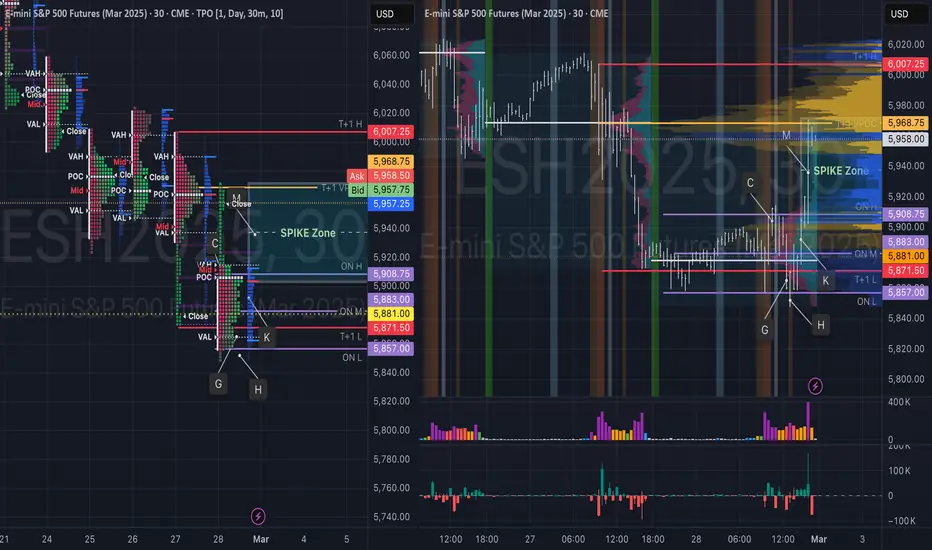The height and width of the screenshot is (550, 932).
Task: Click the ON M line label in the TPO chart
Action: click(351, 312)
